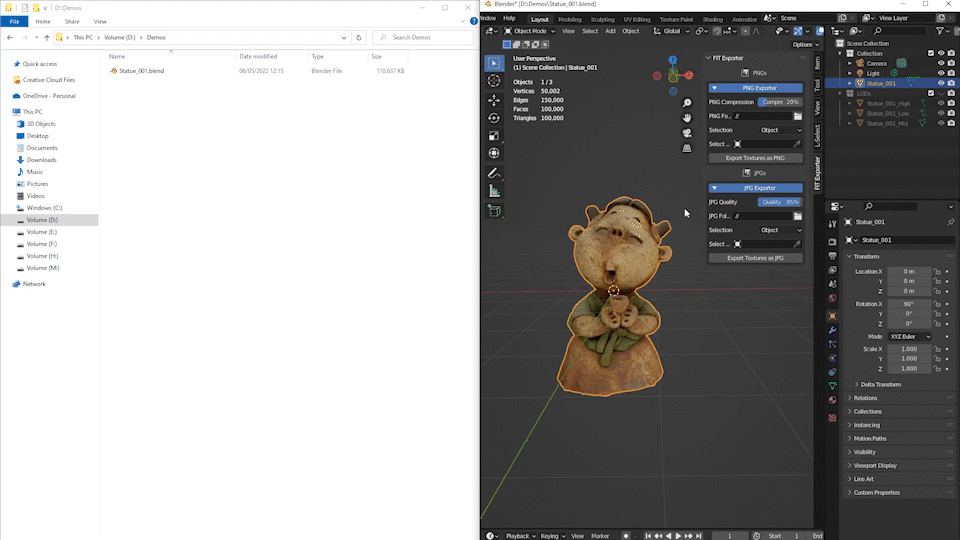Click Export Textures as PNG button
This screenshot has width=960, height=540.
[x=755, y=158]
